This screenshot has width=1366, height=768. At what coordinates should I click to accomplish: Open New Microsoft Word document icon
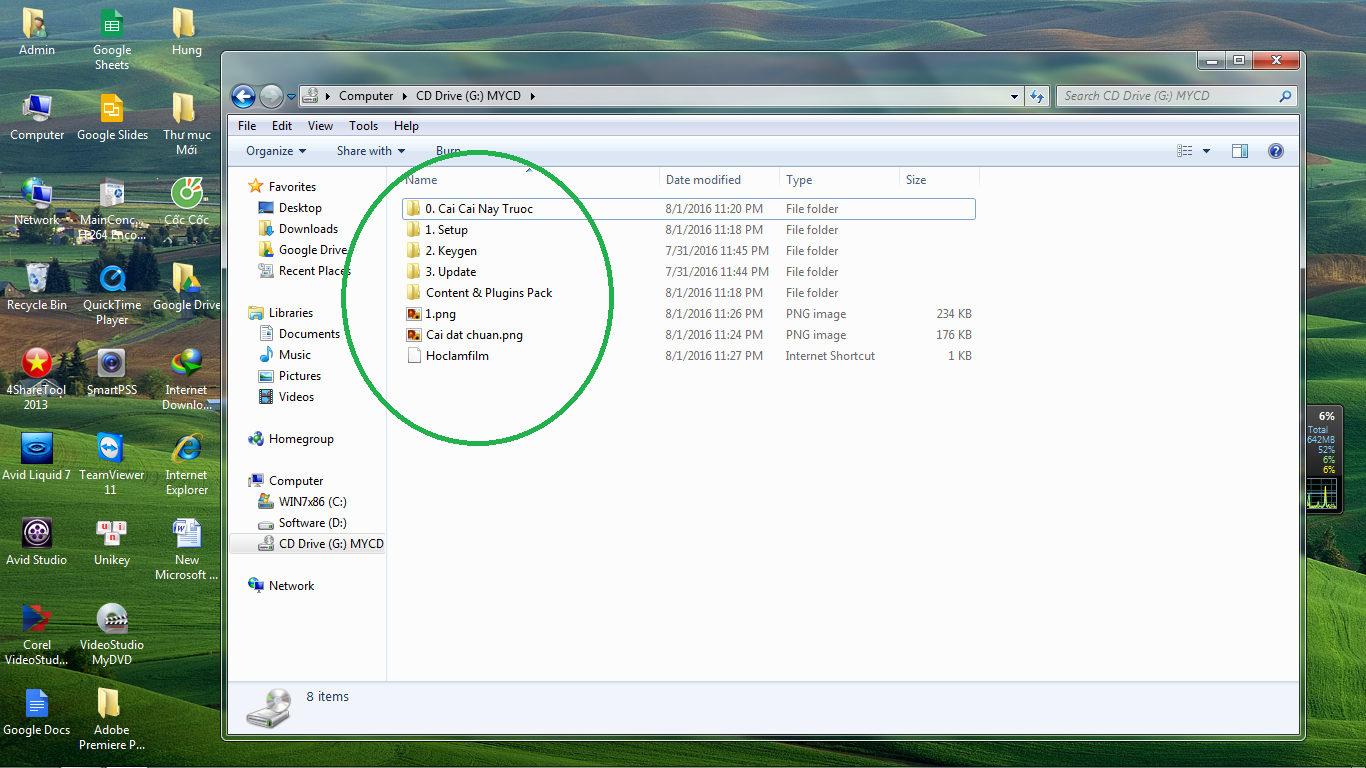click(x=186, y=549)
